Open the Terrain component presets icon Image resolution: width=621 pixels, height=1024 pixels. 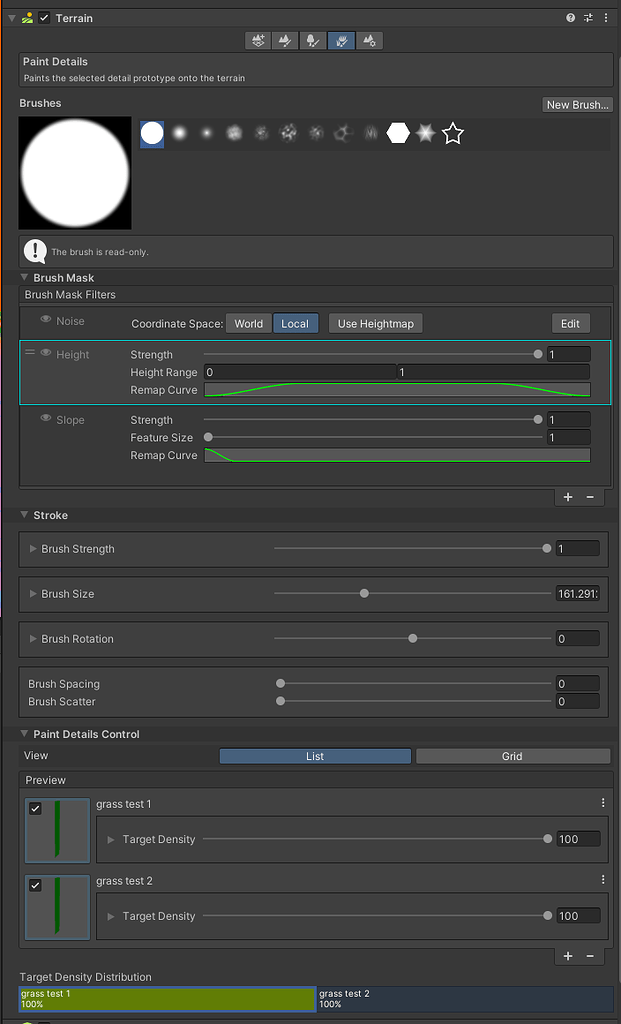click(589, 18)
